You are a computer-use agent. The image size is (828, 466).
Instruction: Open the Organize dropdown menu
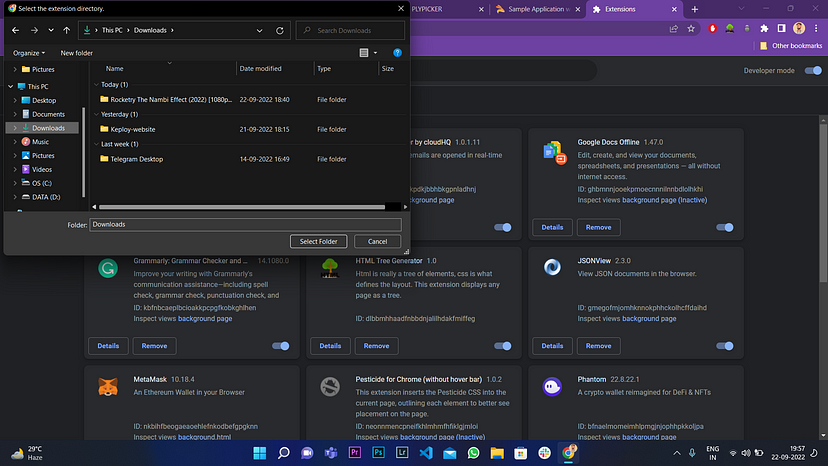(x=29, y=53)
